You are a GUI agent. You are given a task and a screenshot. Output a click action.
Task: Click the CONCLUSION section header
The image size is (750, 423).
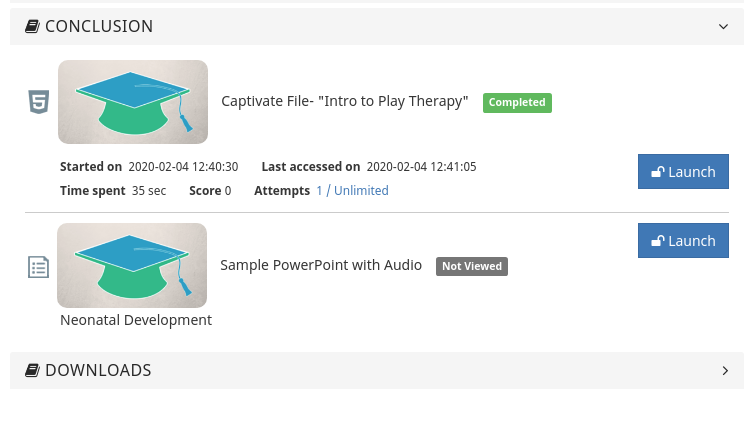point(99,27)
